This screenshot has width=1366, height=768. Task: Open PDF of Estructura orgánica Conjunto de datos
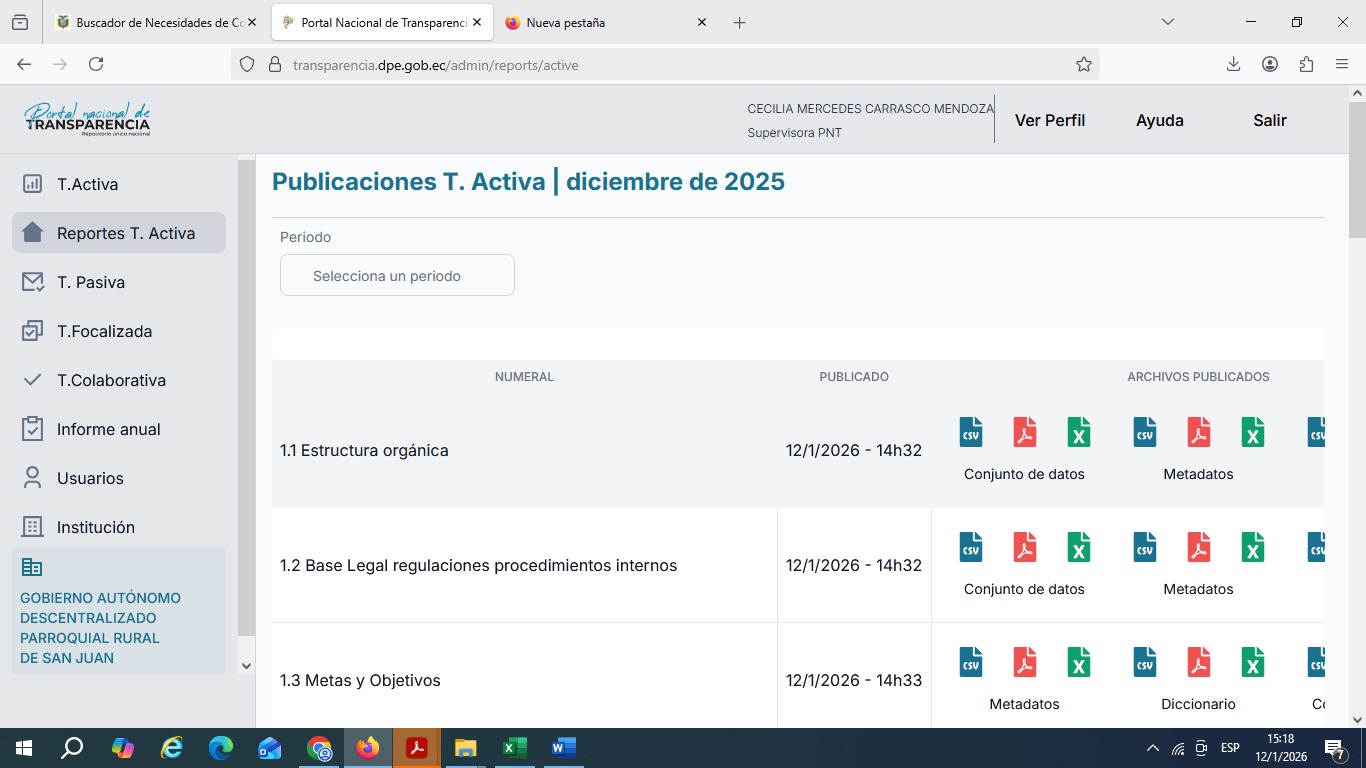[1024, 432]
